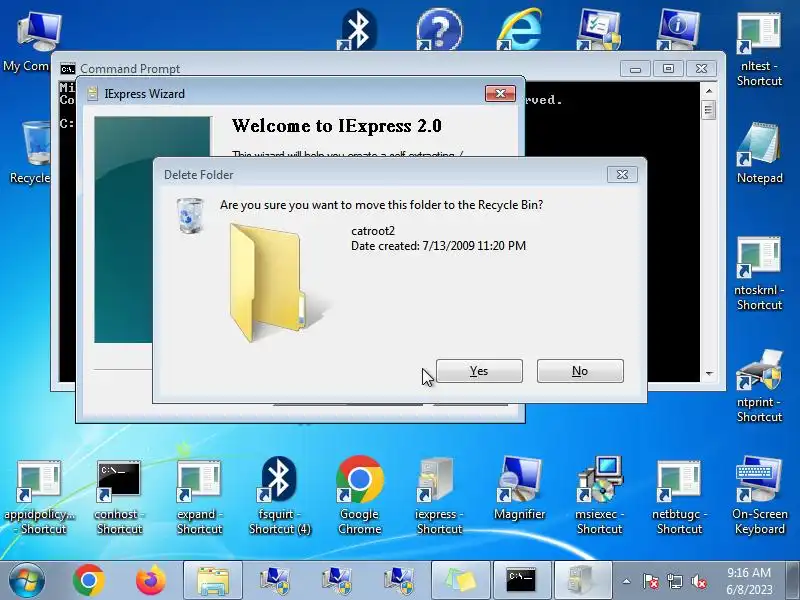The width and height of the screenshot is (800, 600).
Task: Open the On-Screen Keyboard icon
Action: point(759,496)
